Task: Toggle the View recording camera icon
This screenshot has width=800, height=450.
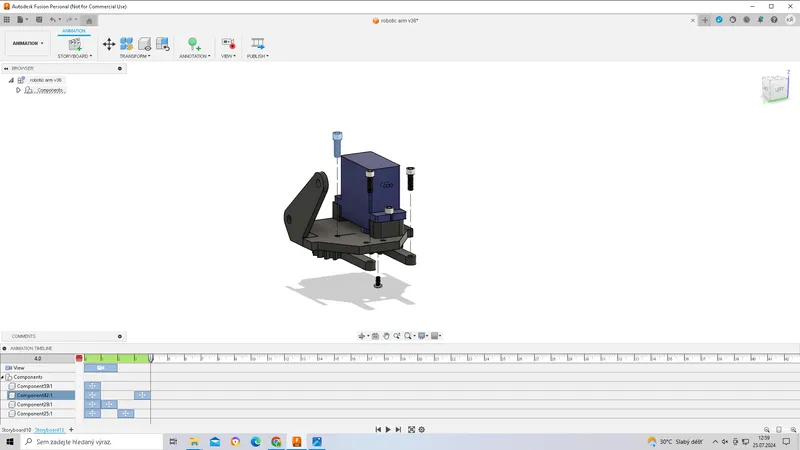Action: (228, 44)
